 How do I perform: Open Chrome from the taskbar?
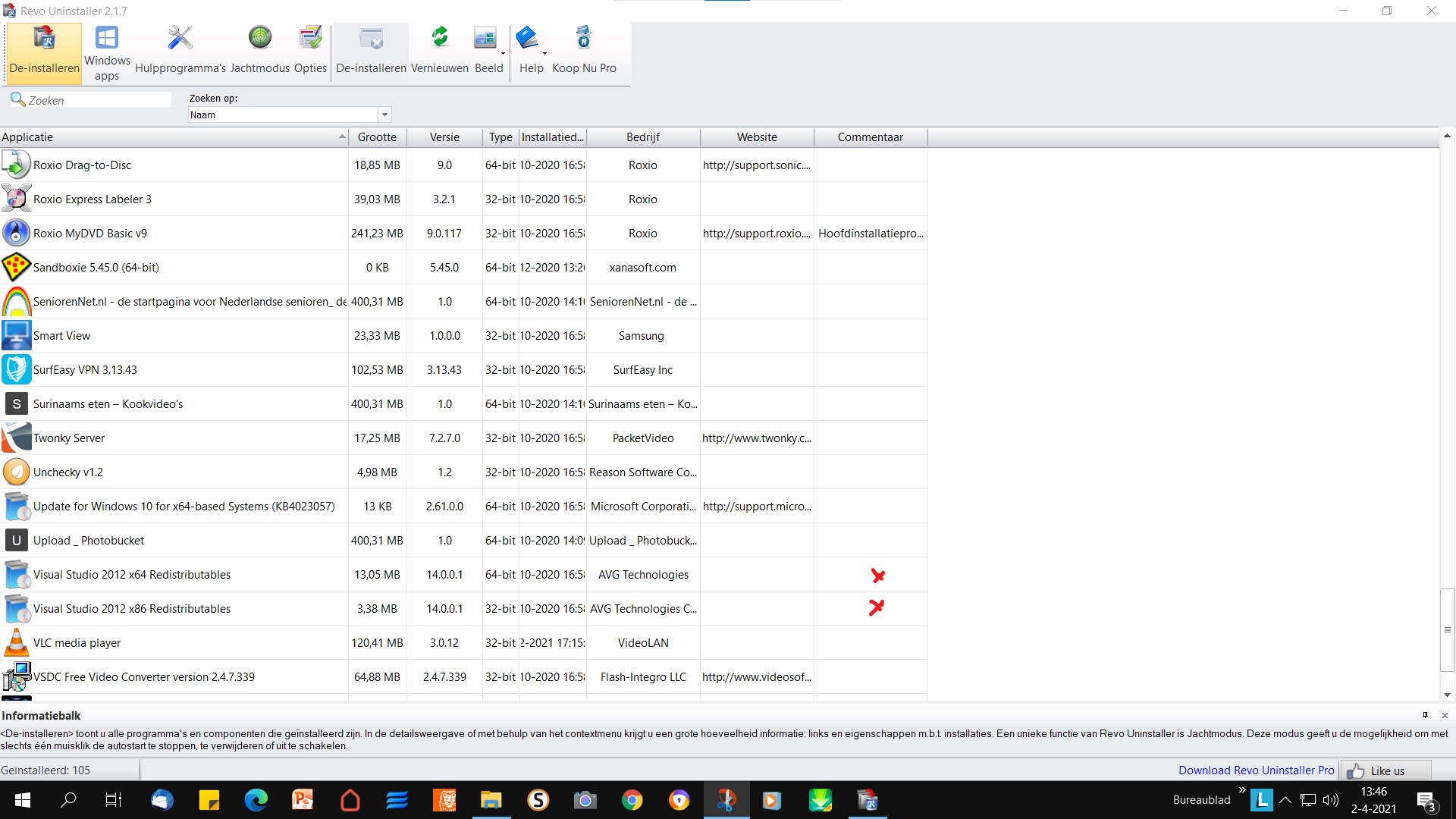coord(632,800)
